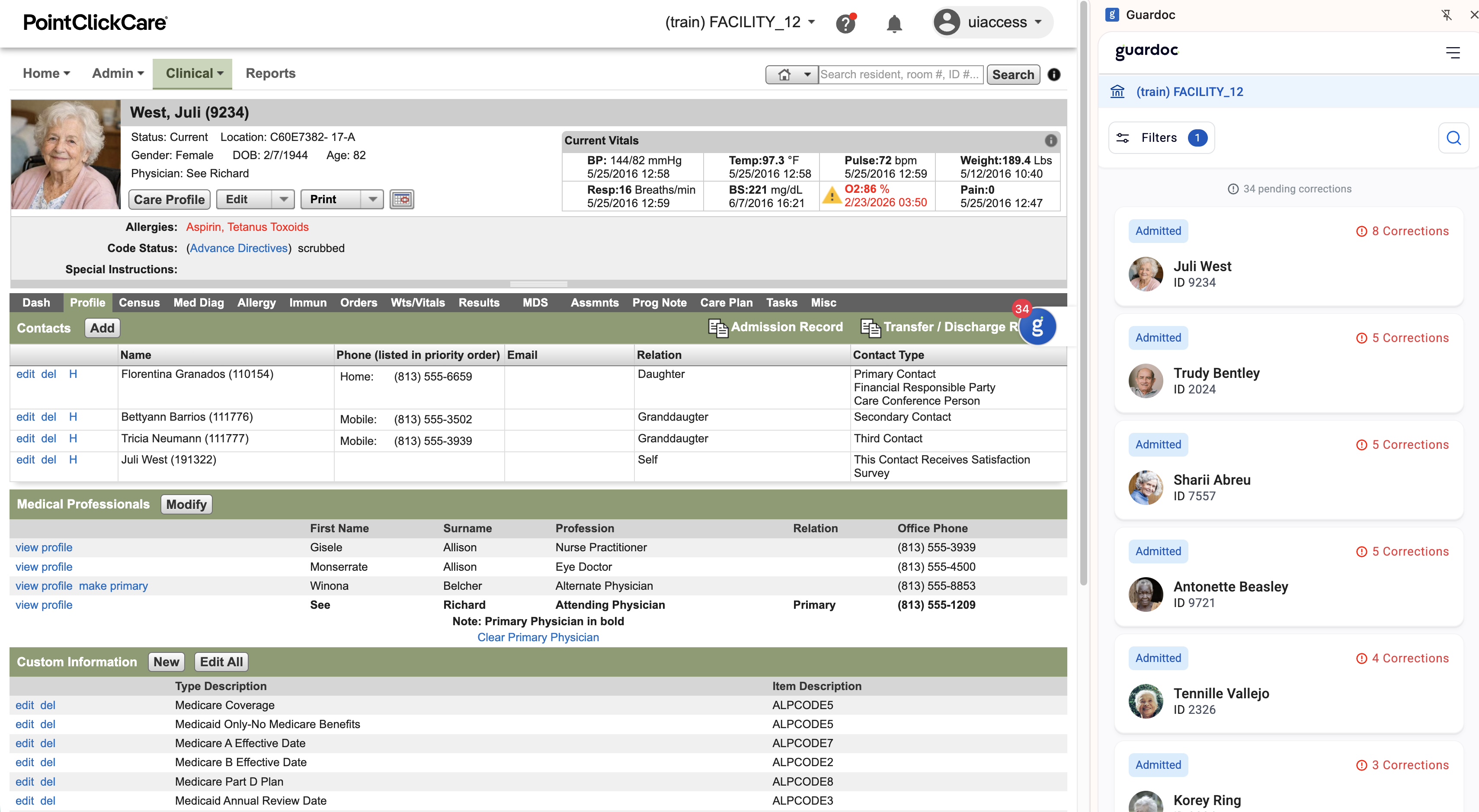This screenshot has height=812, width=1479.
Task: Click the Clear Primary Physician link
Action: 538,637
